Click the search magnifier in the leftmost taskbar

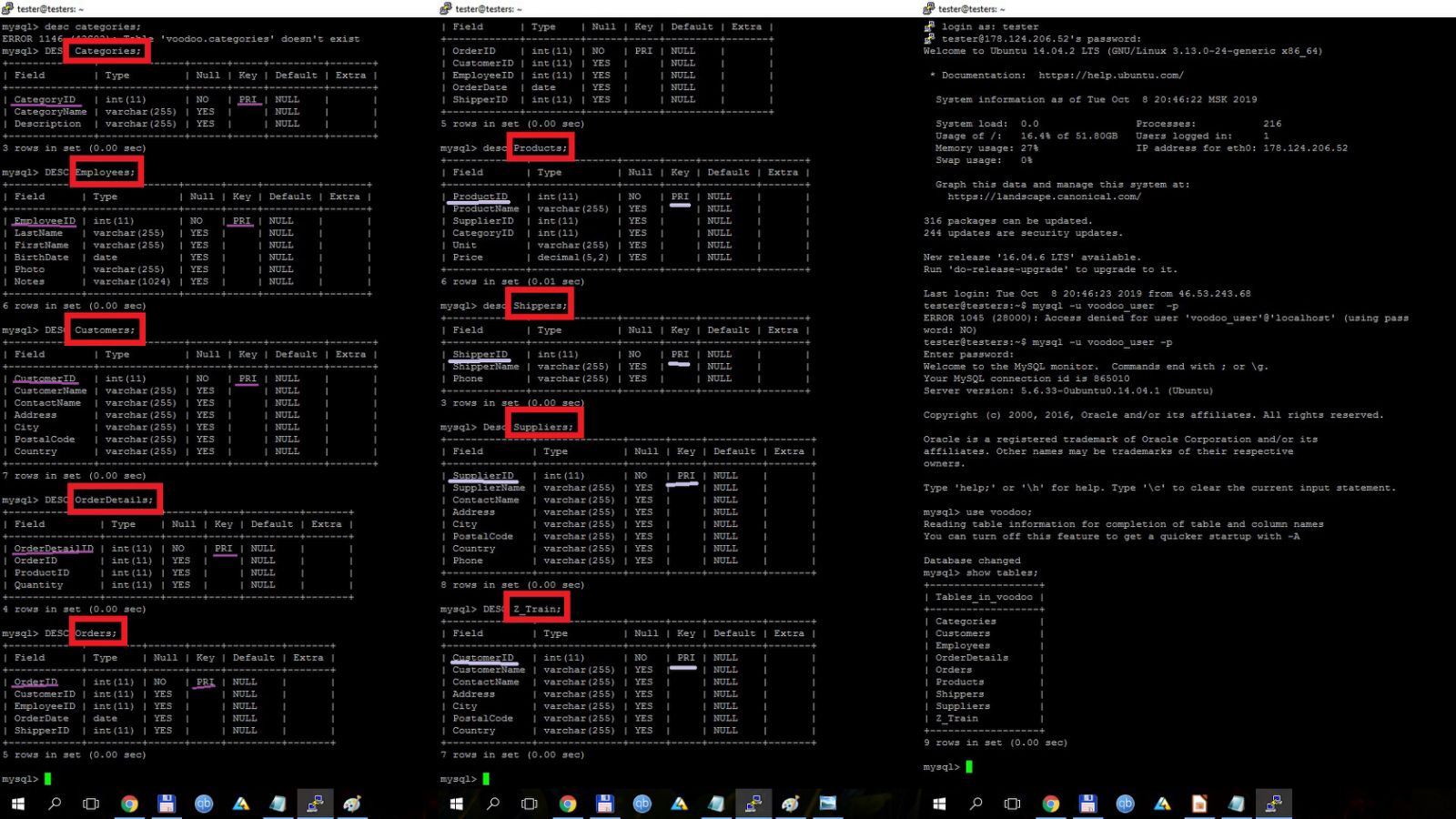coord(55,804)
